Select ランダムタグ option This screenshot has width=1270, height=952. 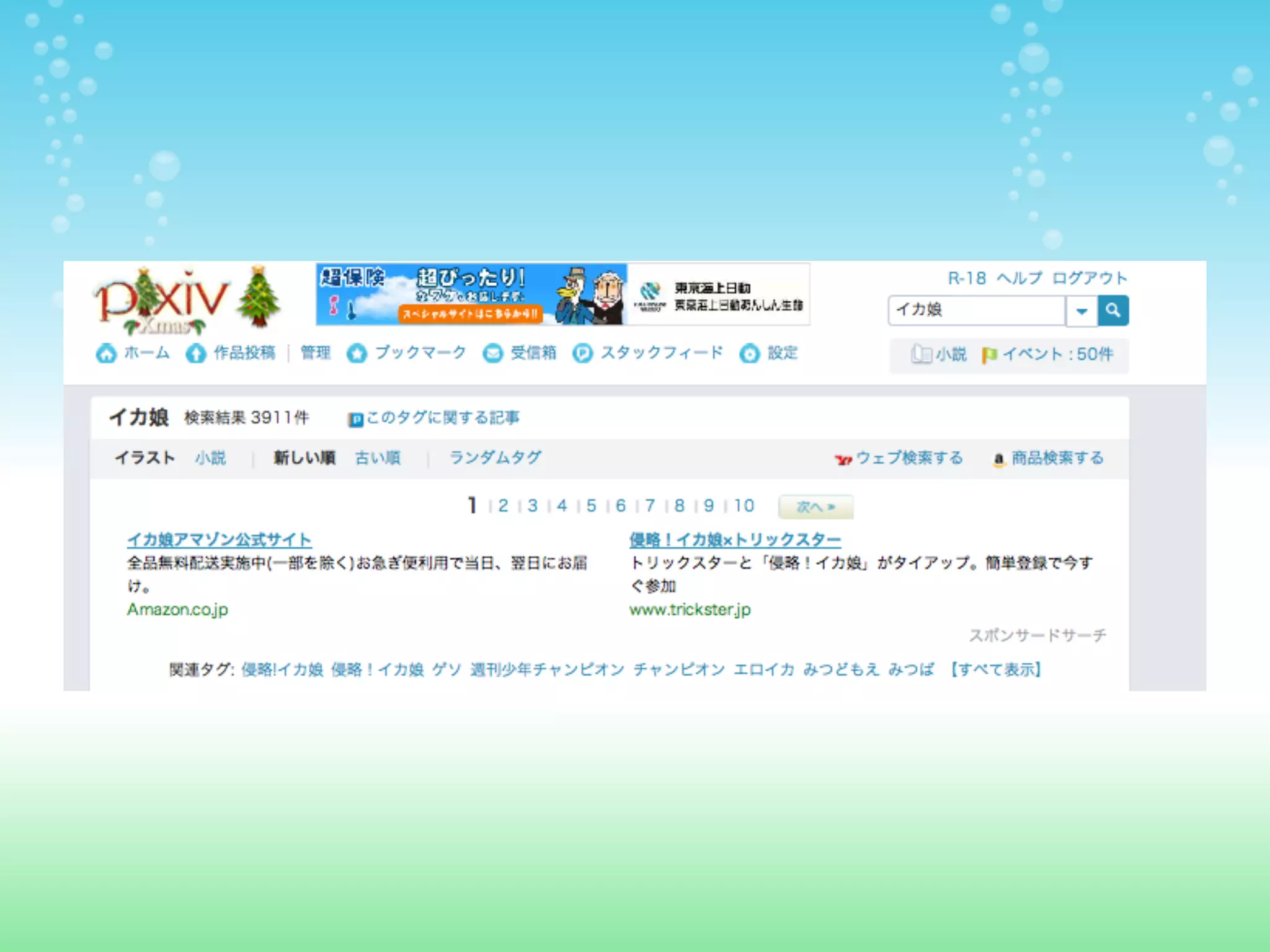(495, 458)
